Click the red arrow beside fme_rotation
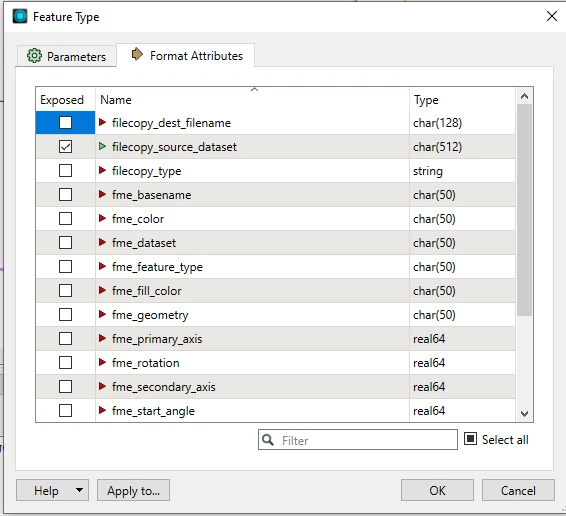This screenshot has height=516, width=566. point(102,363)
